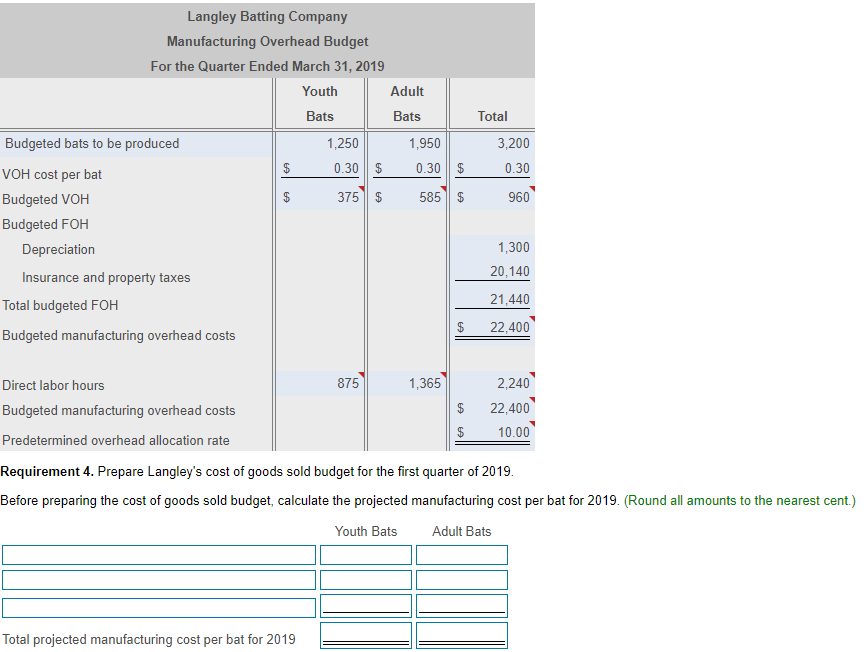Click the VOH cost per bat label
The image size is (866, 652).
tap(52, 174)
